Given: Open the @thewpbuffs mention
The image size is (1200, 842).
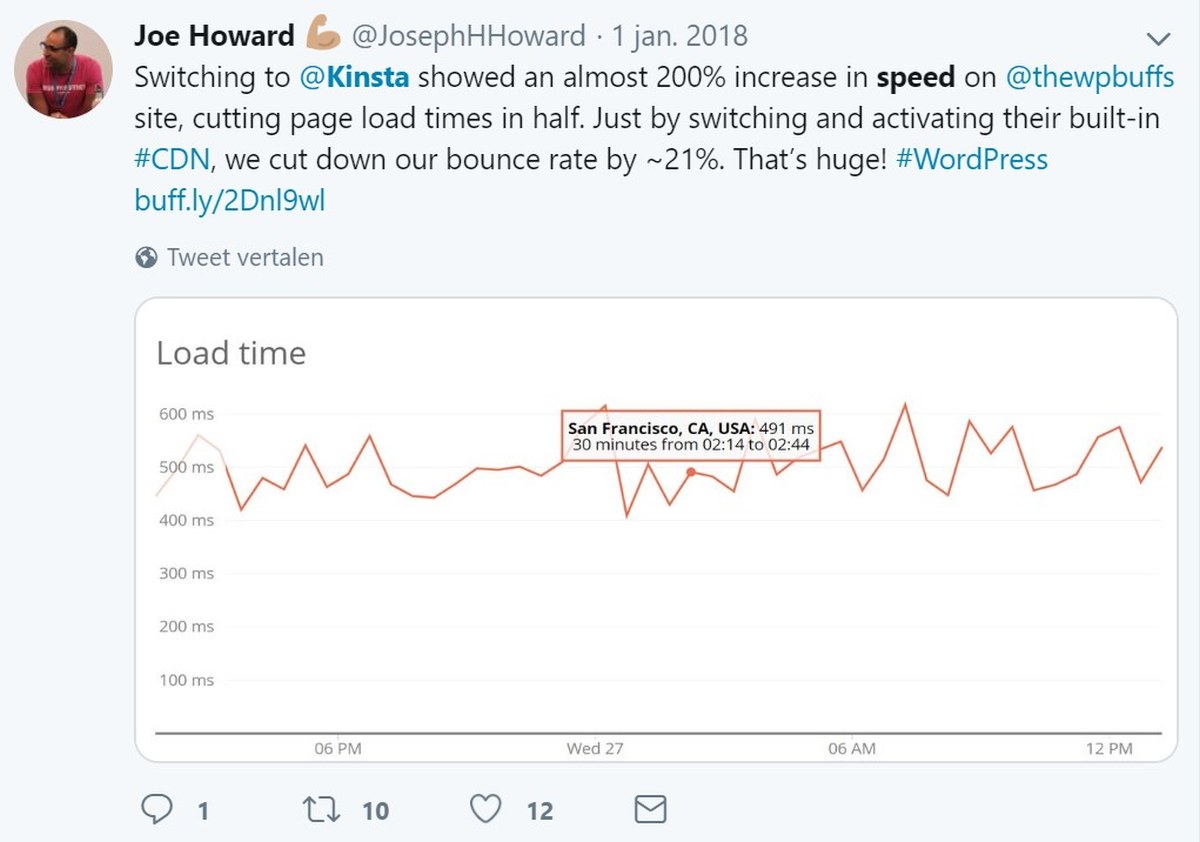Looking at the screenshot, I should [1089, 77].
